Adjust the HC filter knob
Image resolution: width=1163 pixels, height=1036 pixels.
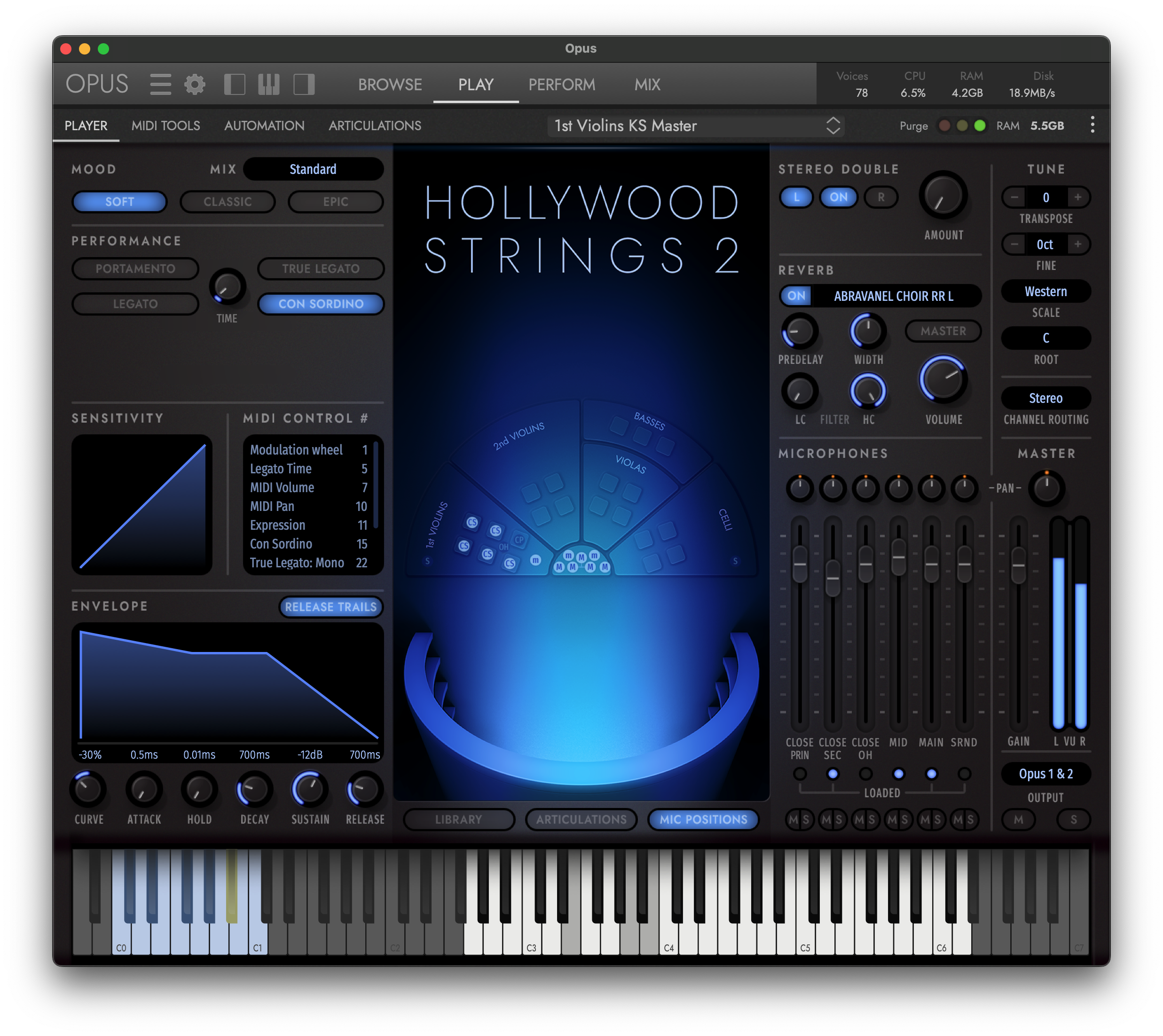point(868,391)
